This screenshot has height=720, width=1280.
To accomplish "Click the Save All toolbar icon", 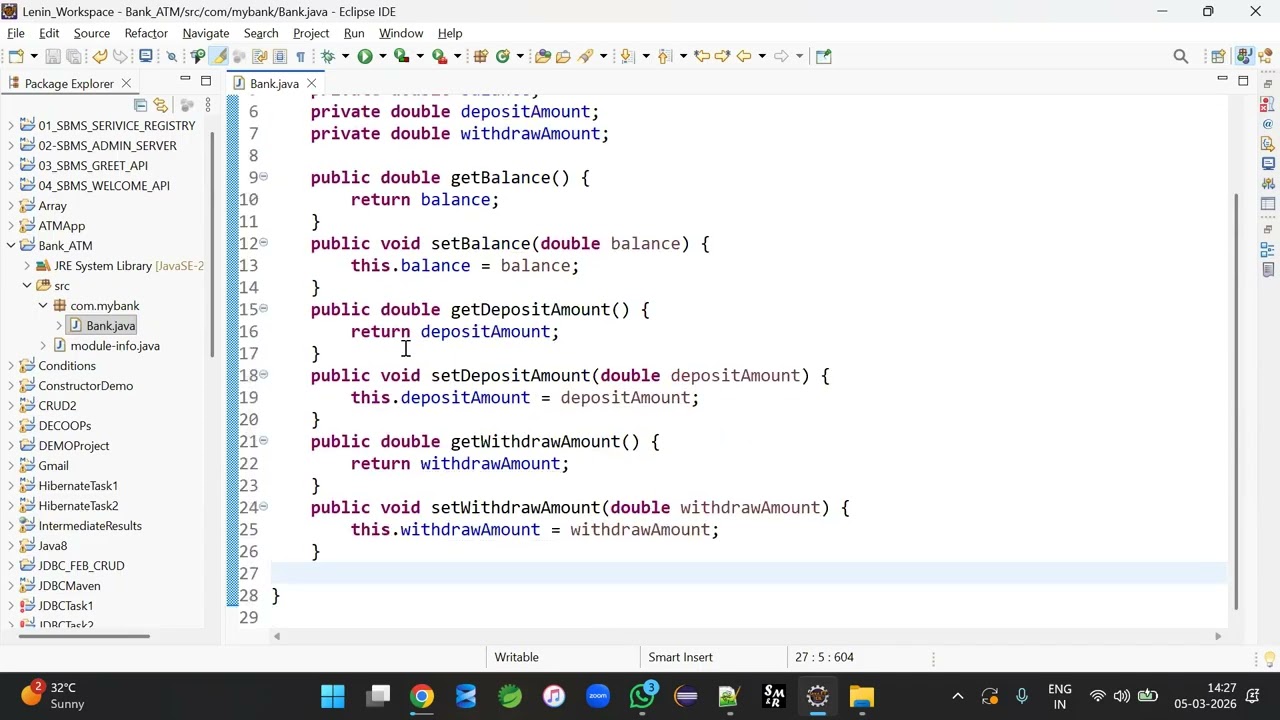I will (x=73, y=56).
